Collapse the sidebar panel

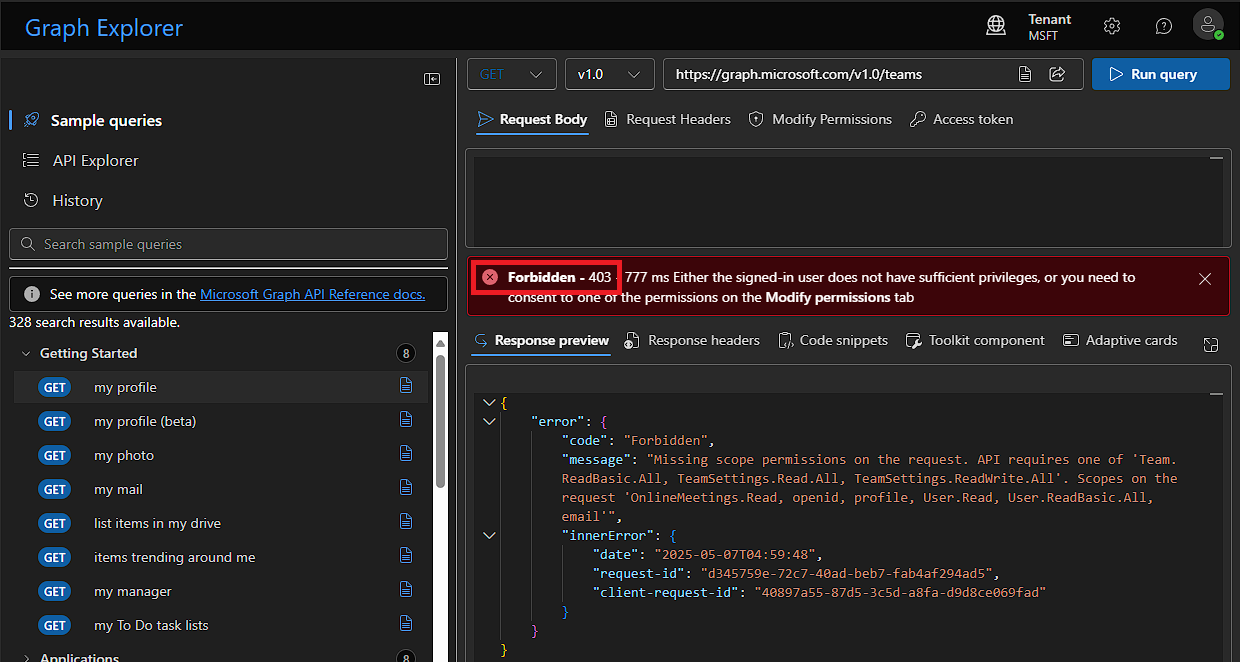pos(431,78)
